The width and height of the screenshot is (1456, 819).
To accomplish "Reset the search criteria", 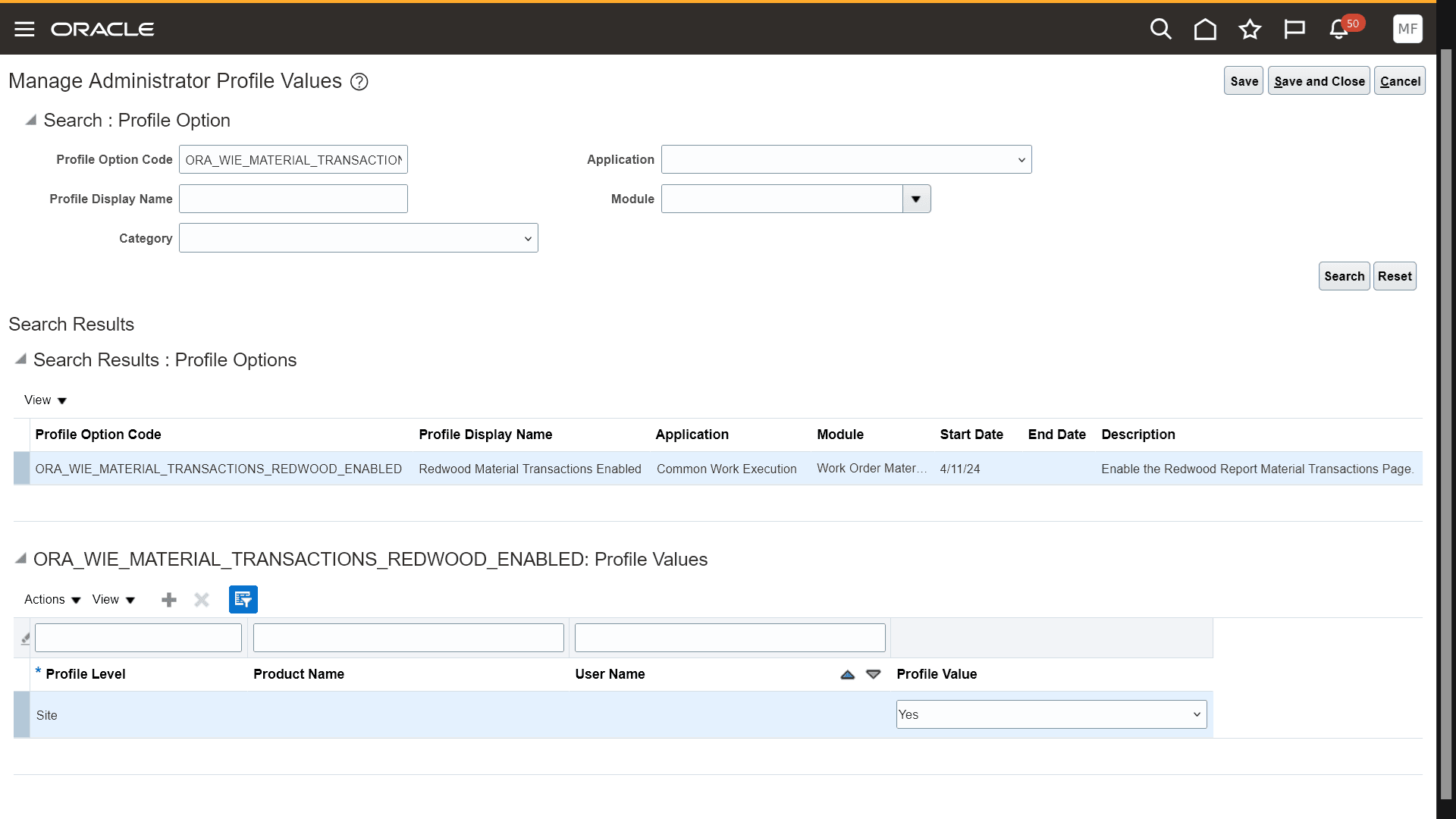I will 1395,276.
